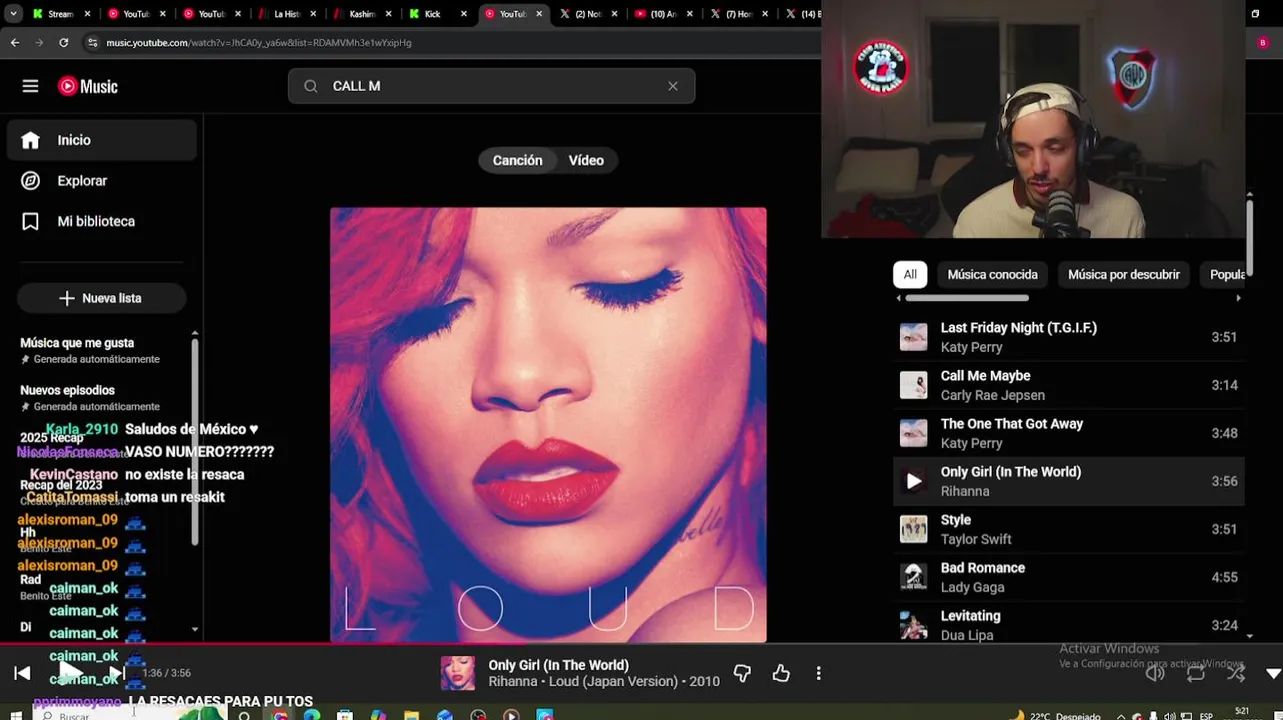Open the Windows Start button

point(15,716)
